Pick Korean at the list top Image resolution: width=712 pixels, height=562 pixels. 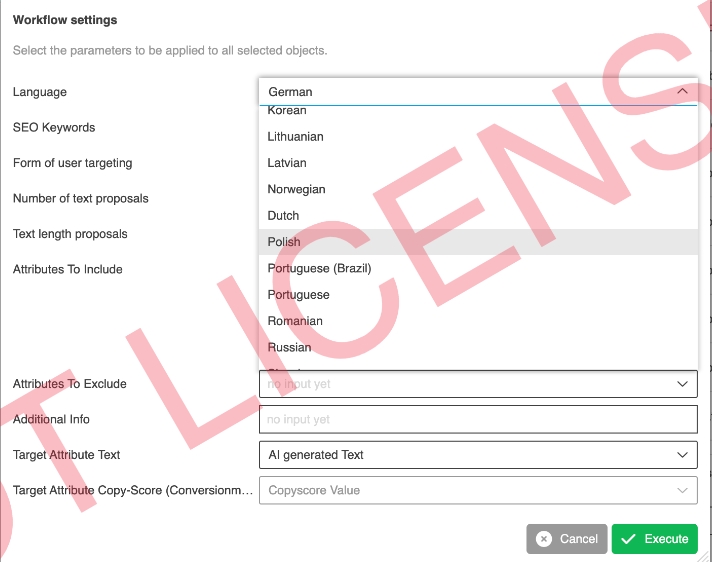click(x=287, y=111)
